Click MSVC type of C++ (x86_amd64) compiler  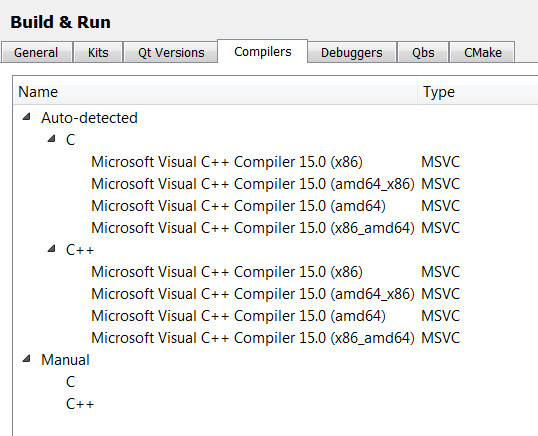[x=441, y=338]
